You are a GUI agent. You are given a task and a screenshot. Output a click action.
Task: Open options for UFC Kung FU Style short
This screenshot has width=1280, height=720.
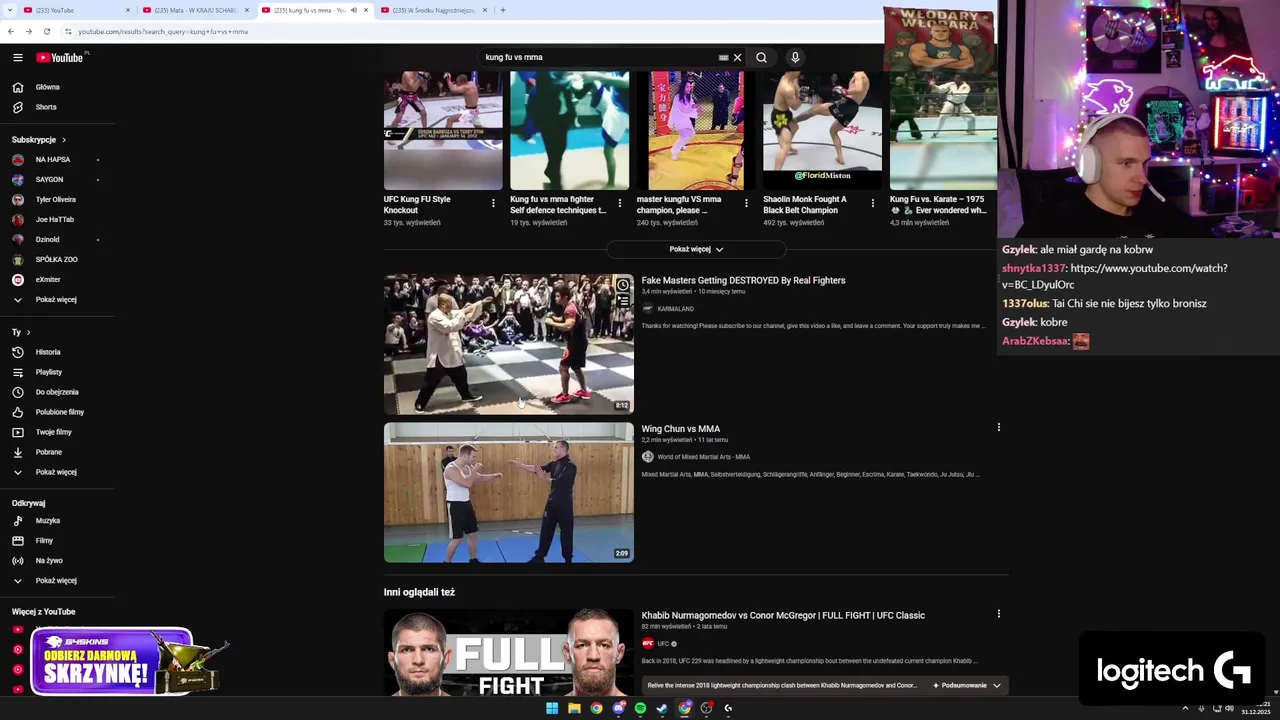[493, 203]
